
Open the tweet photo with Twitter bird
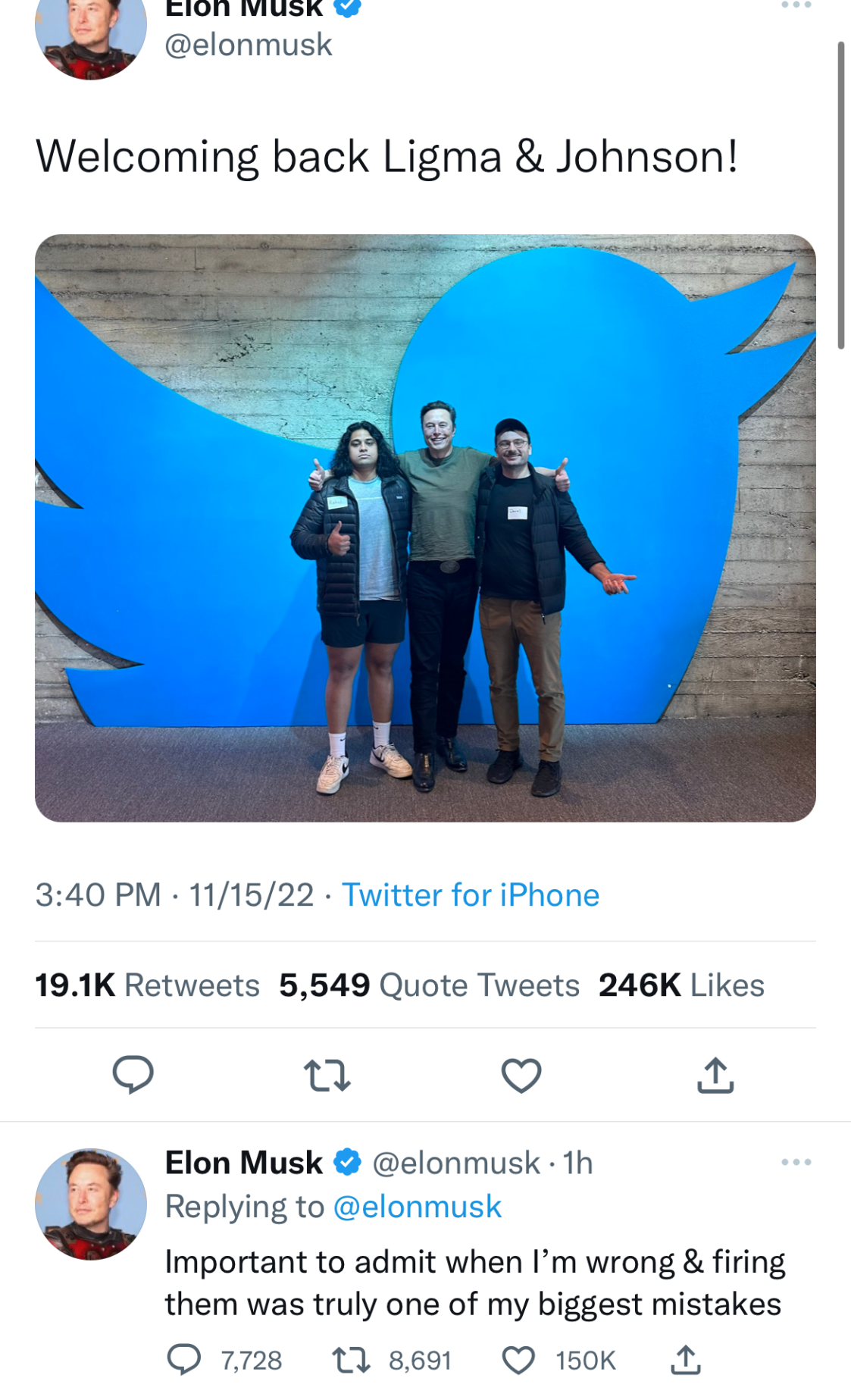(x=425, y=528)
